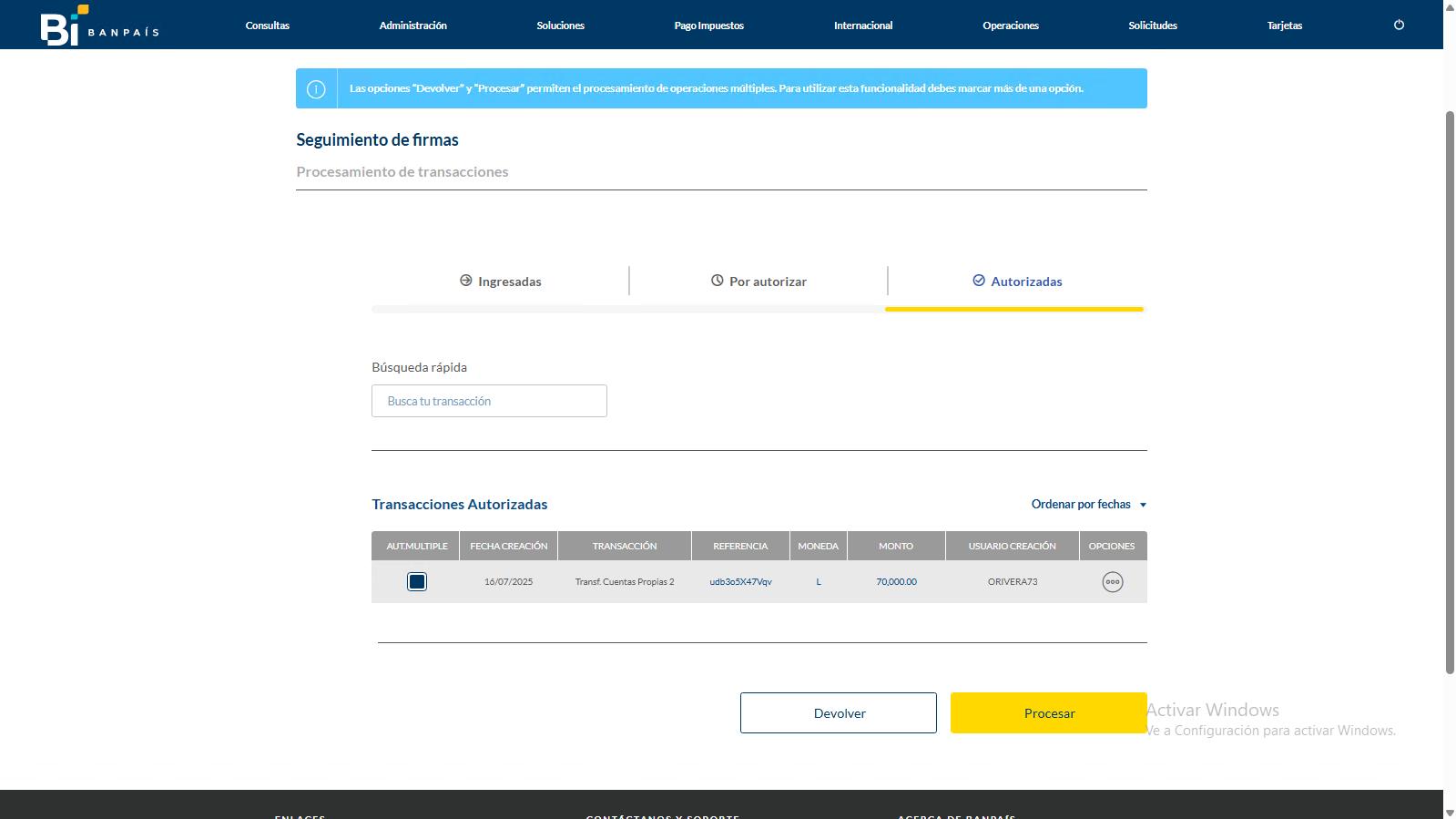Click the MONTO column header
Viewport: 1456px width, 819px height.
point(896,547)
